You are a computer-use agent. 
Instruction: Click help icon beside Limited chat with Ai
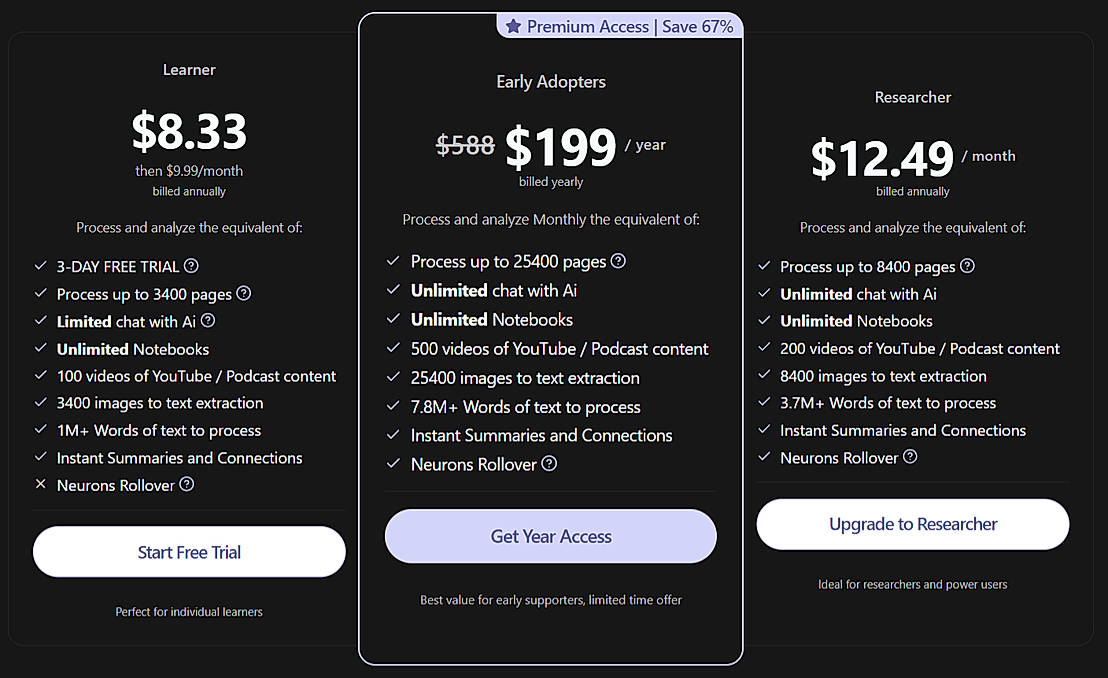point(208,321)
